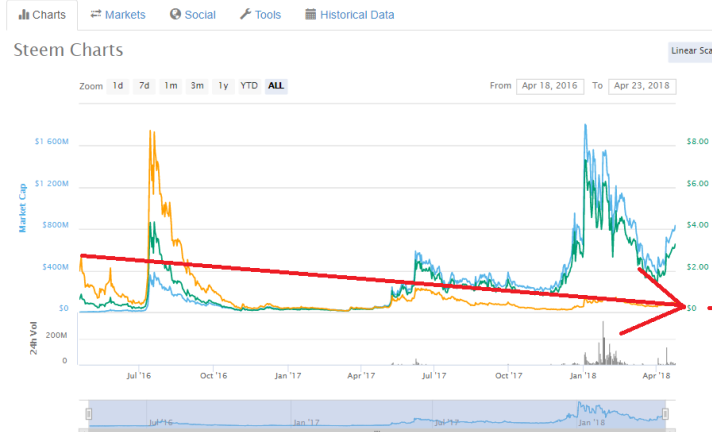Screen dimensions: 712x432
Task: Click the calendar icon beside Historical Data
Action: point(311,14)
